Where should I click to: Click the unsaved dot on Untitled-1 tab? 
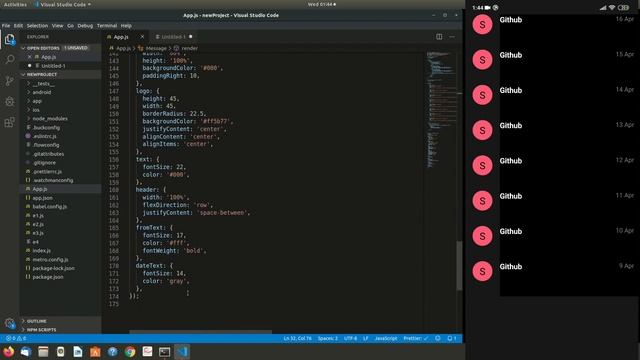point(191,37)
